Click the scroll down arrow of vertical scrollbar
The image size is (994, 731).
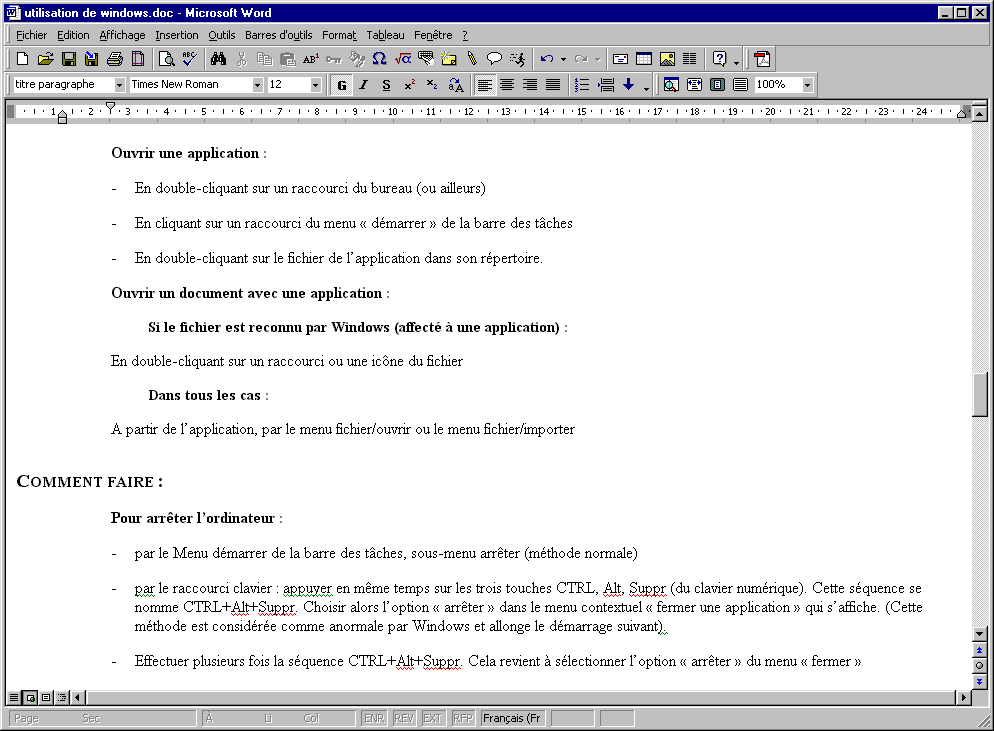979,634
